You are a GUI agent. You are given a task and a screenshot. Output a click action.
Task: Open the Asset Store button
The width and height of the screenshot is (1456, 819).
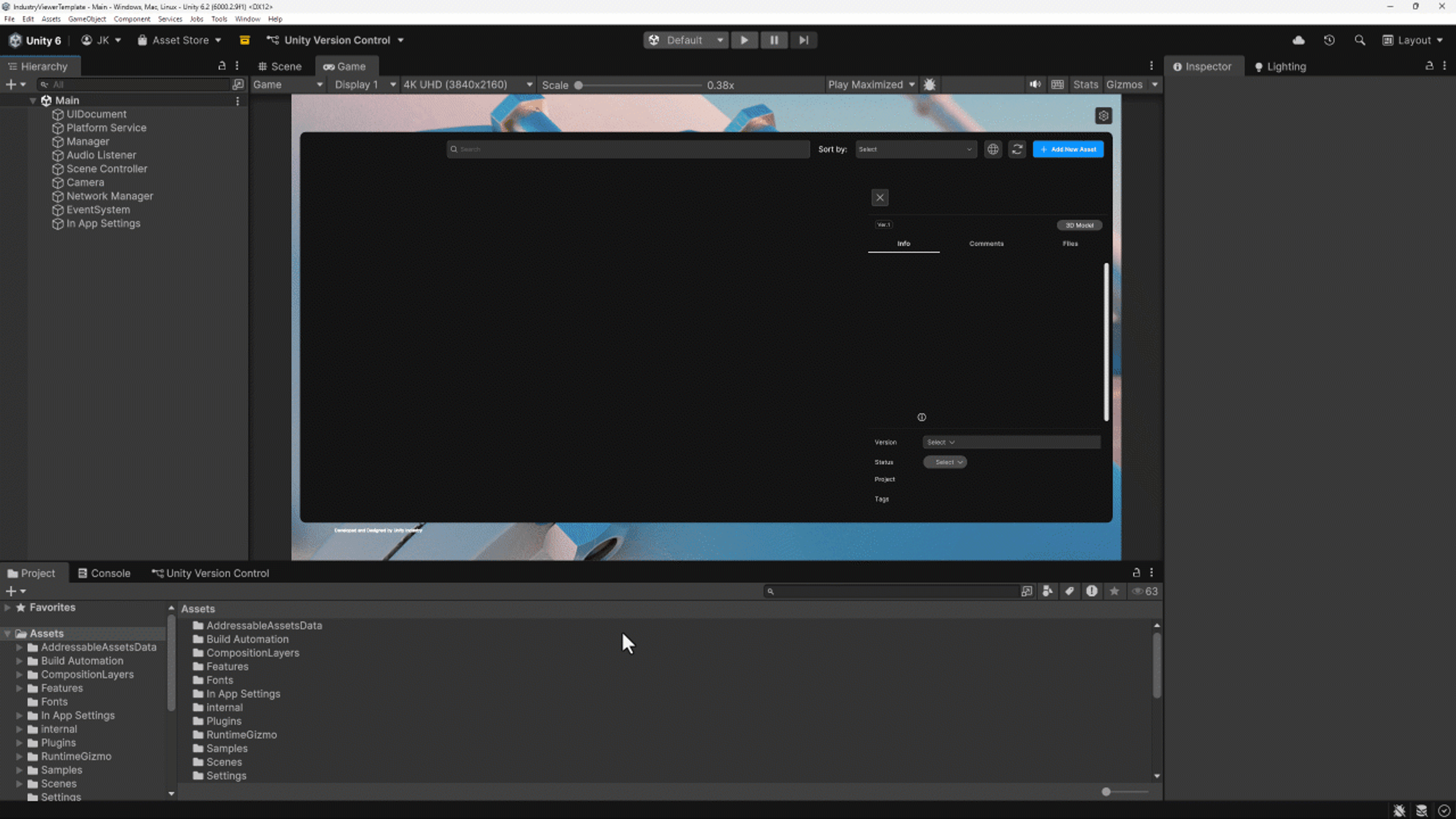(x=179, y=40)
